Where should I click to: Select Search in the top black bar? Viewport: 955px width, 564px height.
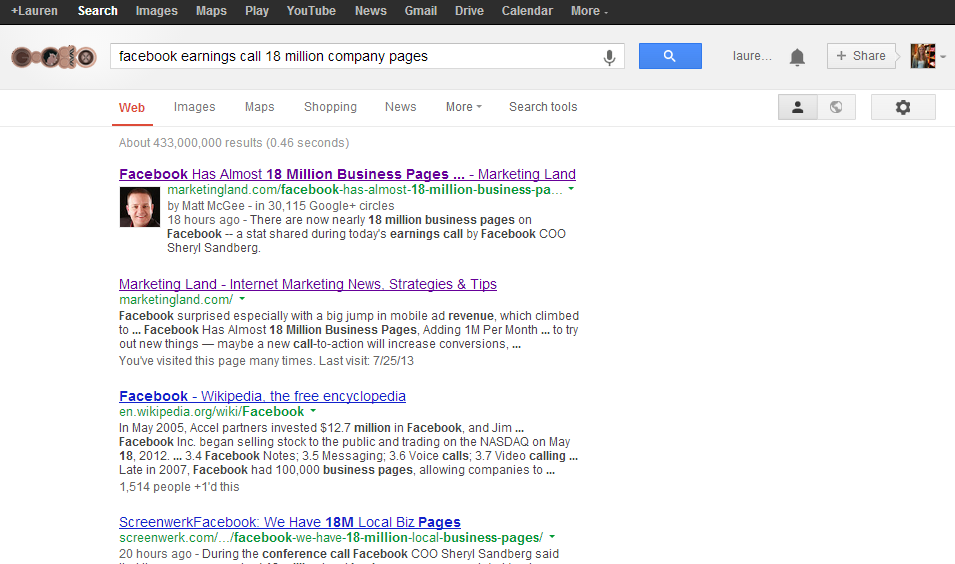point(97,11)
